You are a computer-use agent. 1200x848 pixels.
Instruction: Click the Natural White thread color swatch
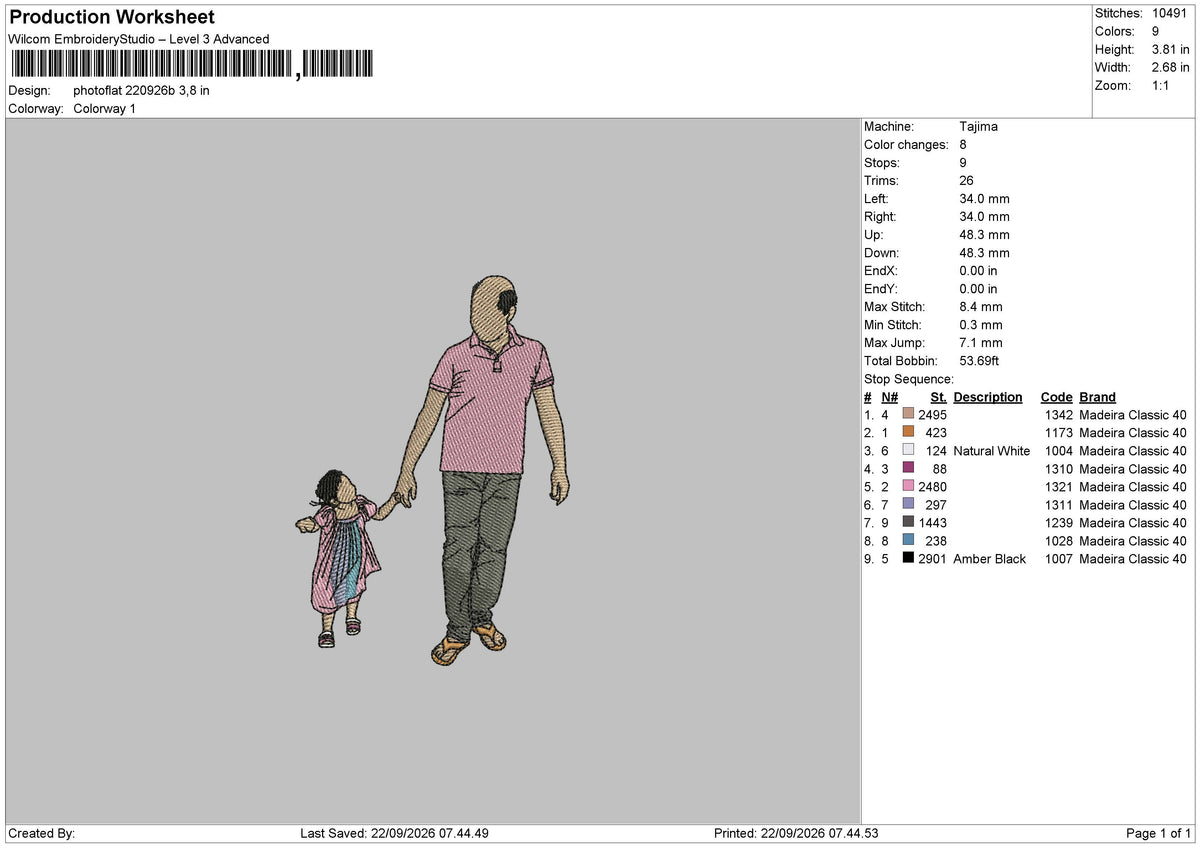click(x=908, y=451)
